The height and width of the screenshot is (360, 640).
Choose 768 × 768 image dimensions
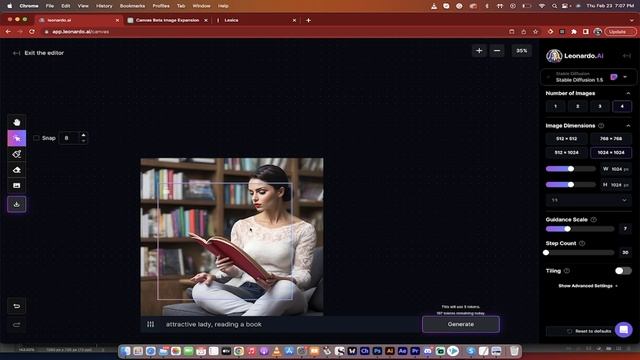pyautogui.click(x=611, y=139)
